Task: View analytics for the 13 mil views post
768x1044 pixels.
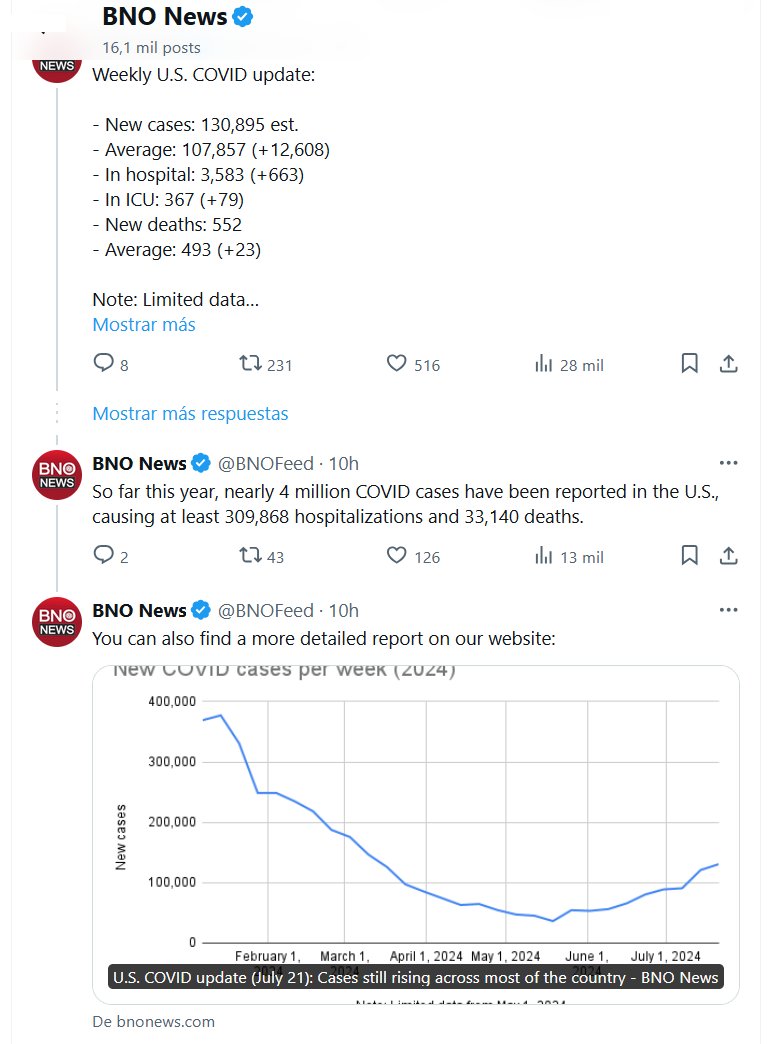Action: [544, 555]
